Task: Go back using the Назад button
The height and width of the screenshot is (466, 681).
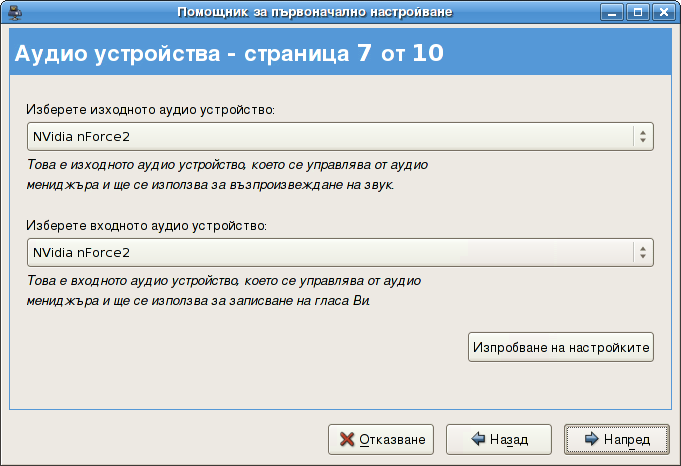Action: pyautogui.click(x=498, y=439)
